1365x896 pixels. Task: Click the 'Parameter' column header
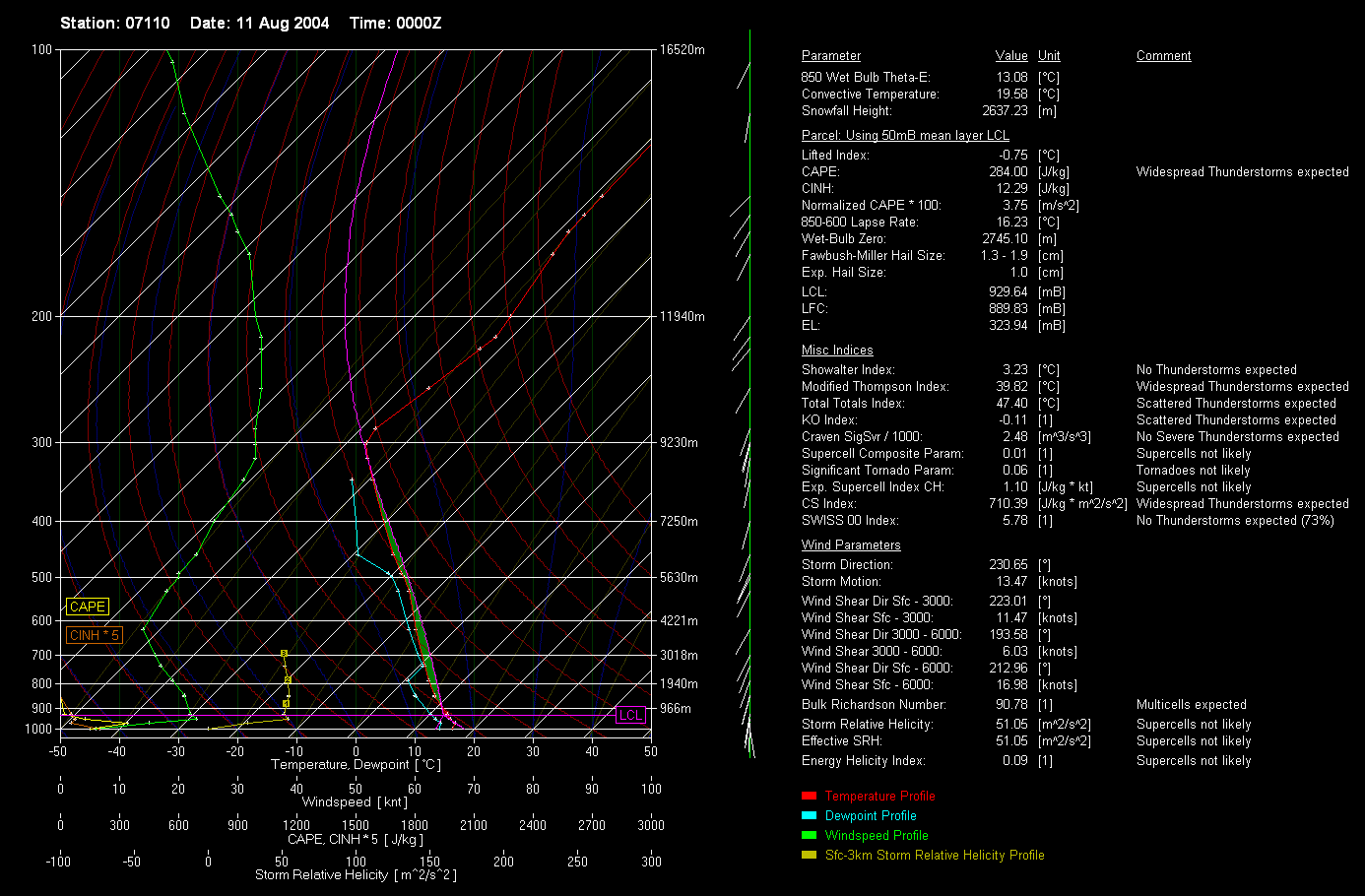pyautogui.click(x=831, y=56)
